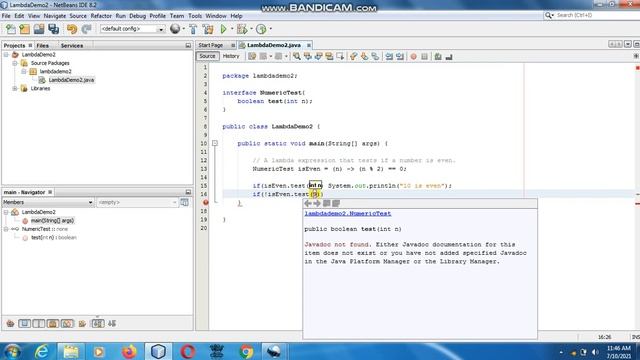640x360 pixels.
Task: Click the Redo arrow icon
Action: click(x=86, y=29)
